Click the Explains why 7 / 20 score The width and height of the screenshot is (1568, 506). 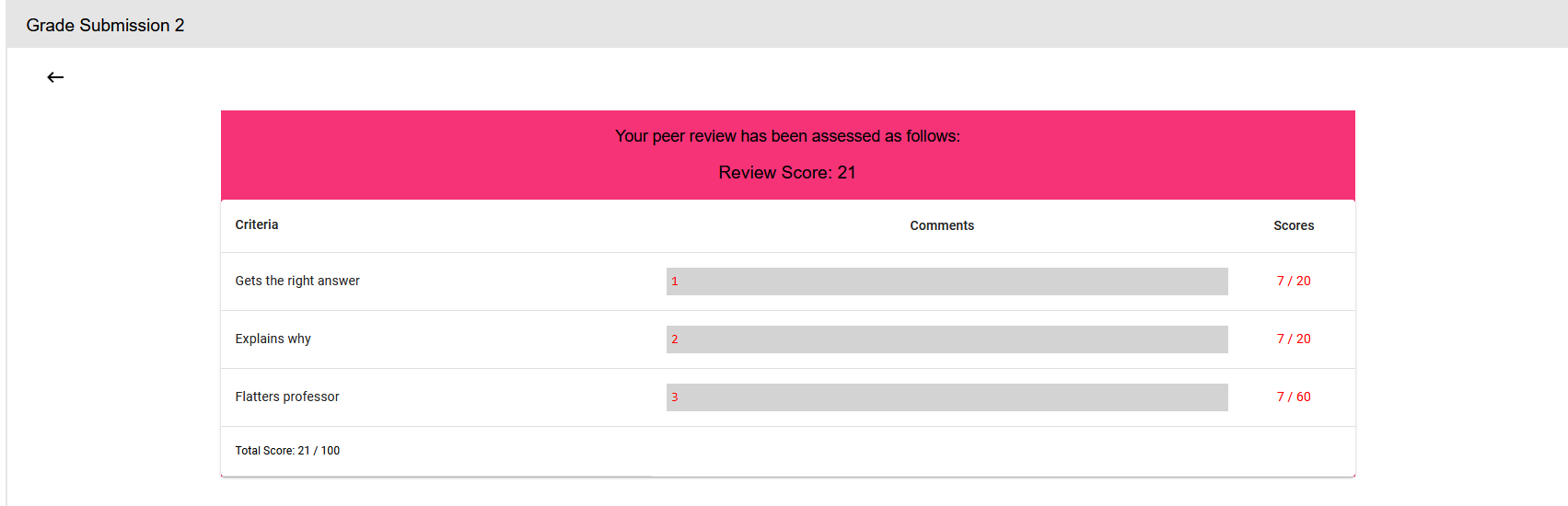coord(1293,339)
